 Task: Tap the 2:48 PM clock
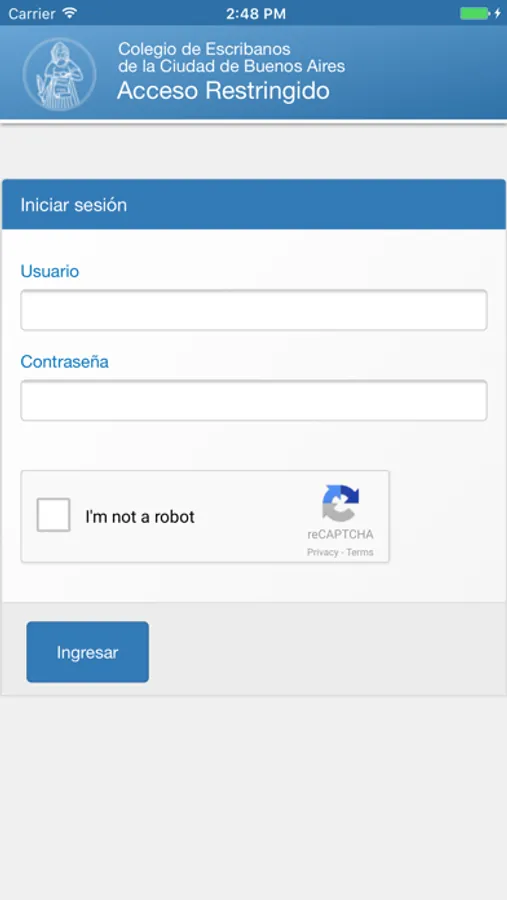click(x=256, y=14)
